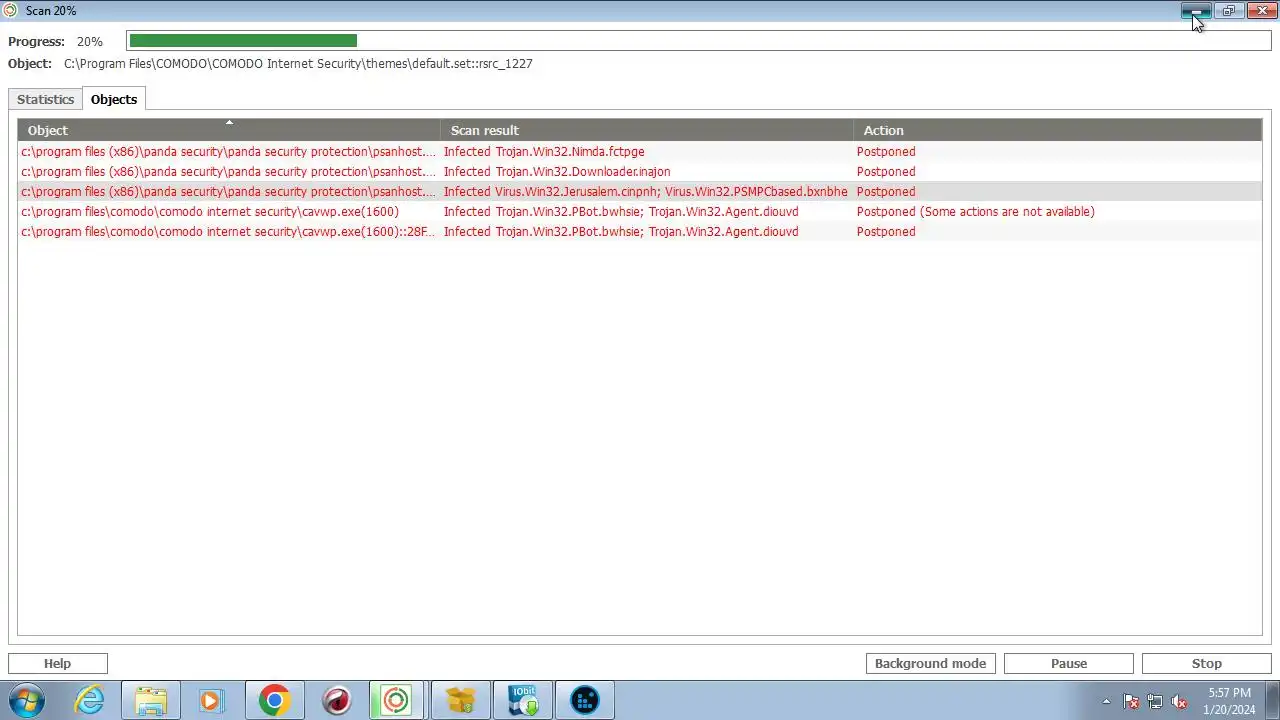The height and width of the screenshot is (720, 1280).
Task: Open Google Chrome from taskbar
Action: [274, 700]
